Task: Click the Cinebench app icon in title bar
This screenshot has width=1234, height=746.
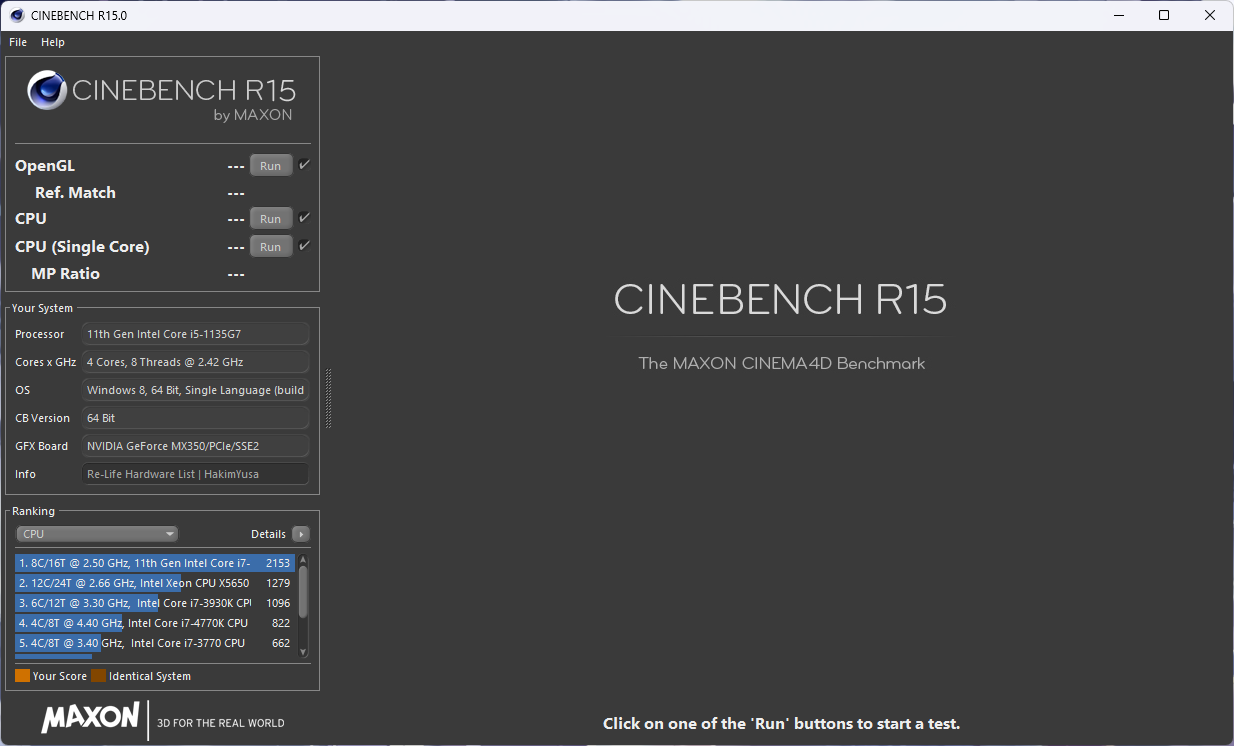Action: [x=17, y=15]
